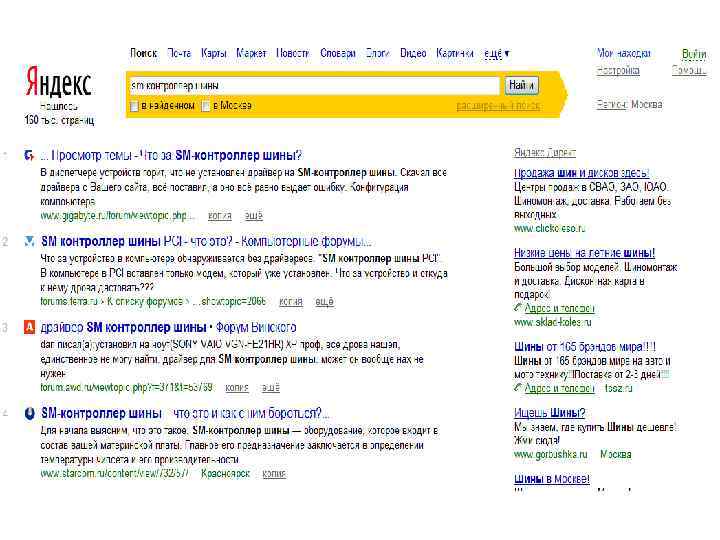Click favicon of first gigabyte forum result

point(29,156)
